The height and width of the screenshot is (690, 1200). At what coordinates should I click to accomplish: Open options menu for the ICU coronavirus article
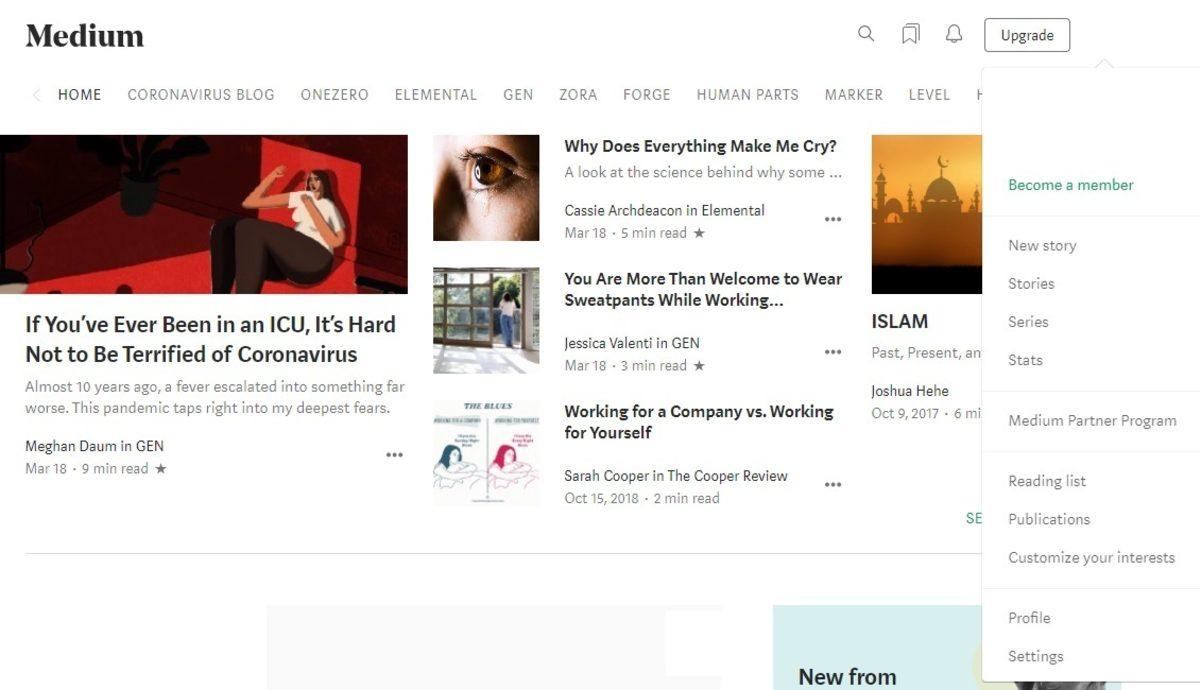pyautogui.click(x=394, y=454)
